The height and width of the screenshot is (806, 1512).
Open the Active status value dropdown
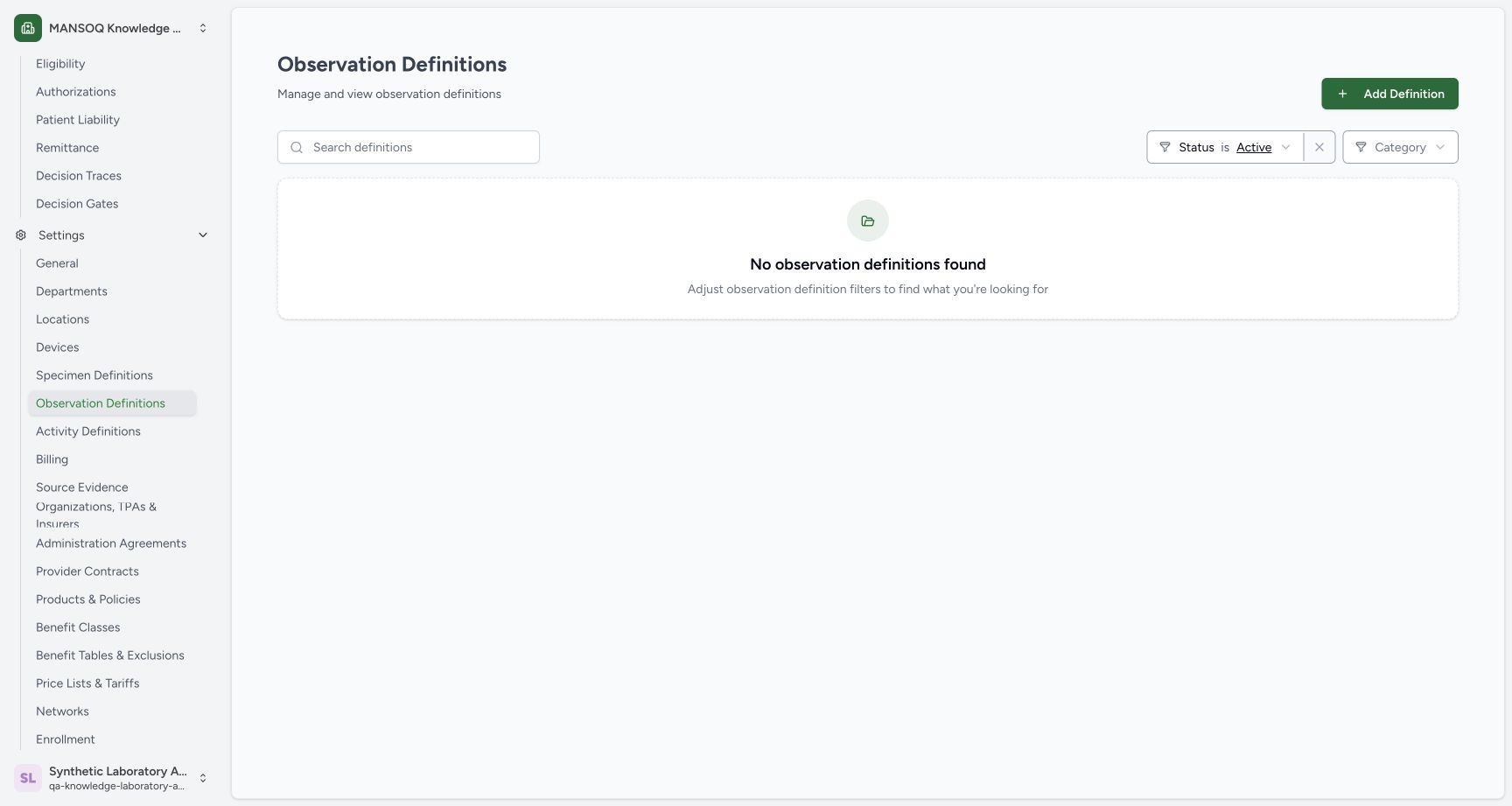point(1254,147)
